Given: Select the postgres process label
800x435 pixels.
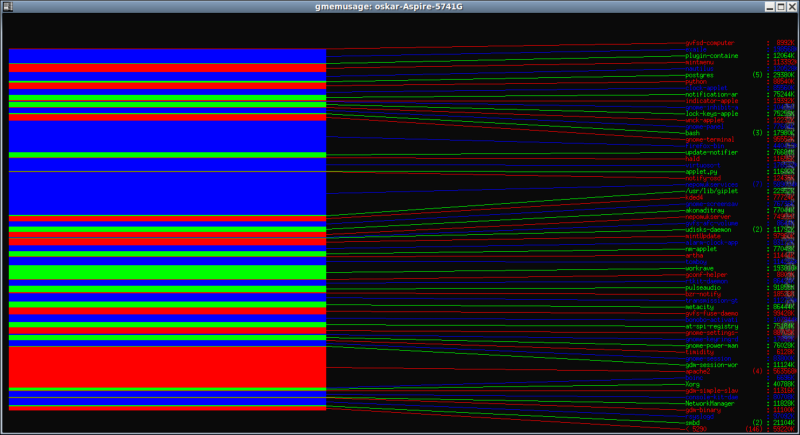Looking at the screenshot, I should [x=699, y=75].
